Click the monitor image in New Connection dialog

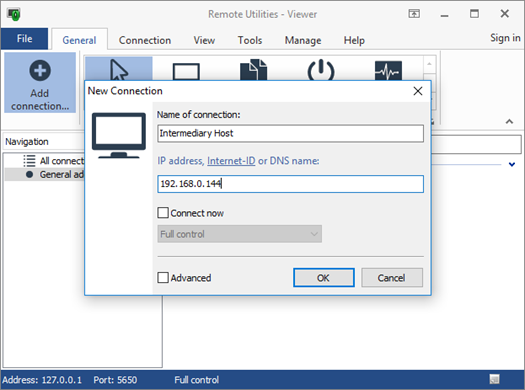(x=119, y=135)
